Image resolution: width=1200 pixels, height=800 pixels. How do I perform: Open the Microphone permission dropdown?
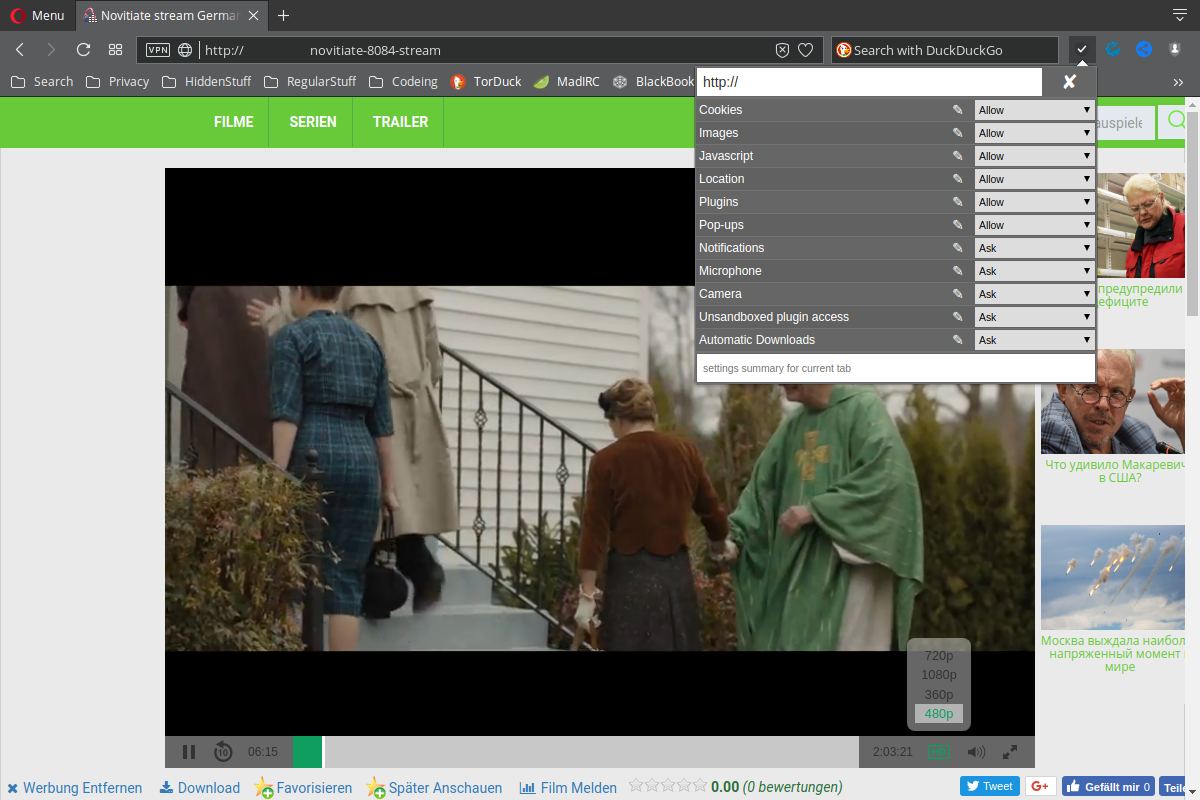coord(1035,271)
